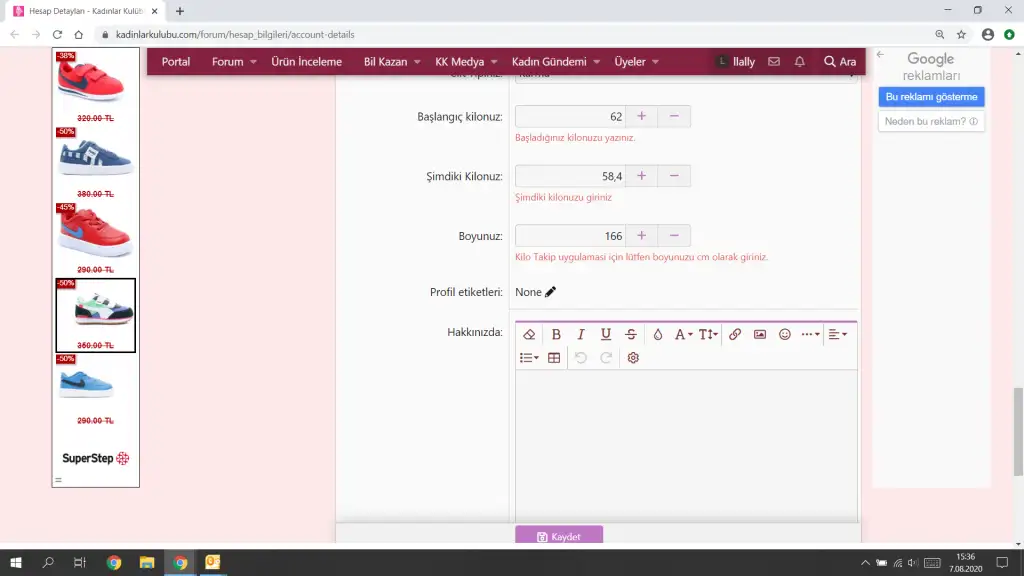The width and height of the screenshot is (1024, 576).
Task: Click the Kaydet save button
Action: coord(559,537)
